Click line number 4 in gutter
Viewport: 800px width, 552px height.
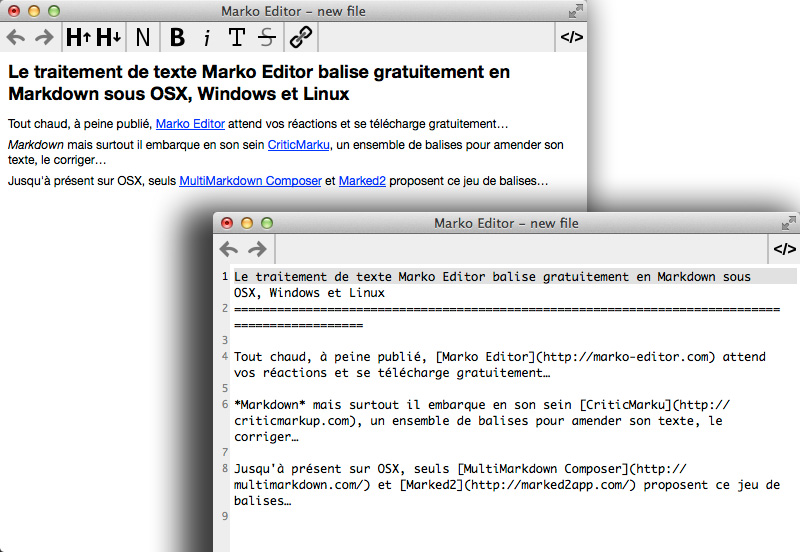point(225,356)
